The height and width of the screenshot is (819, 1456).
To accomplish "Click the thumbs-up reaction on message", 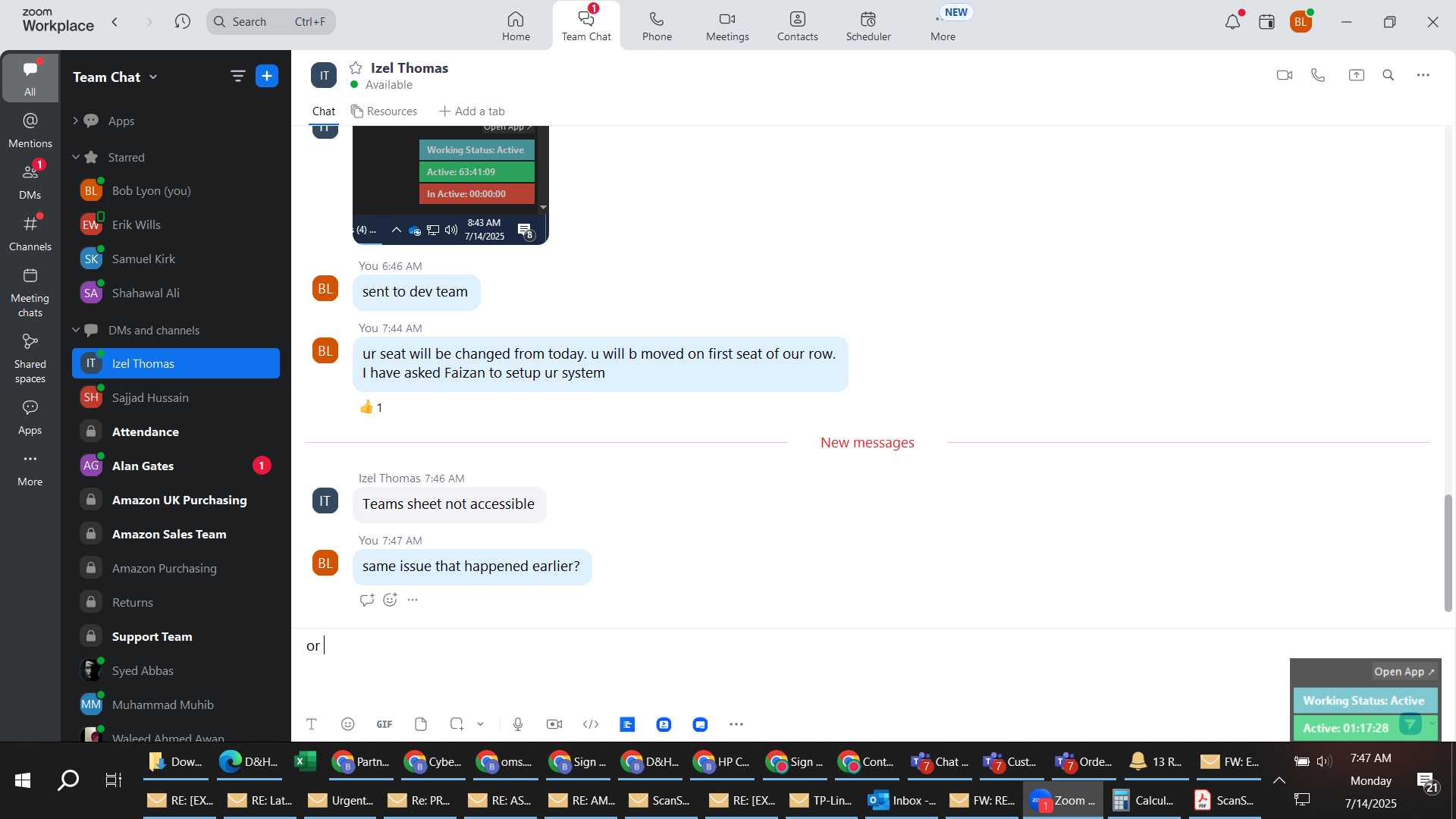I will click(x=371, y=407).
